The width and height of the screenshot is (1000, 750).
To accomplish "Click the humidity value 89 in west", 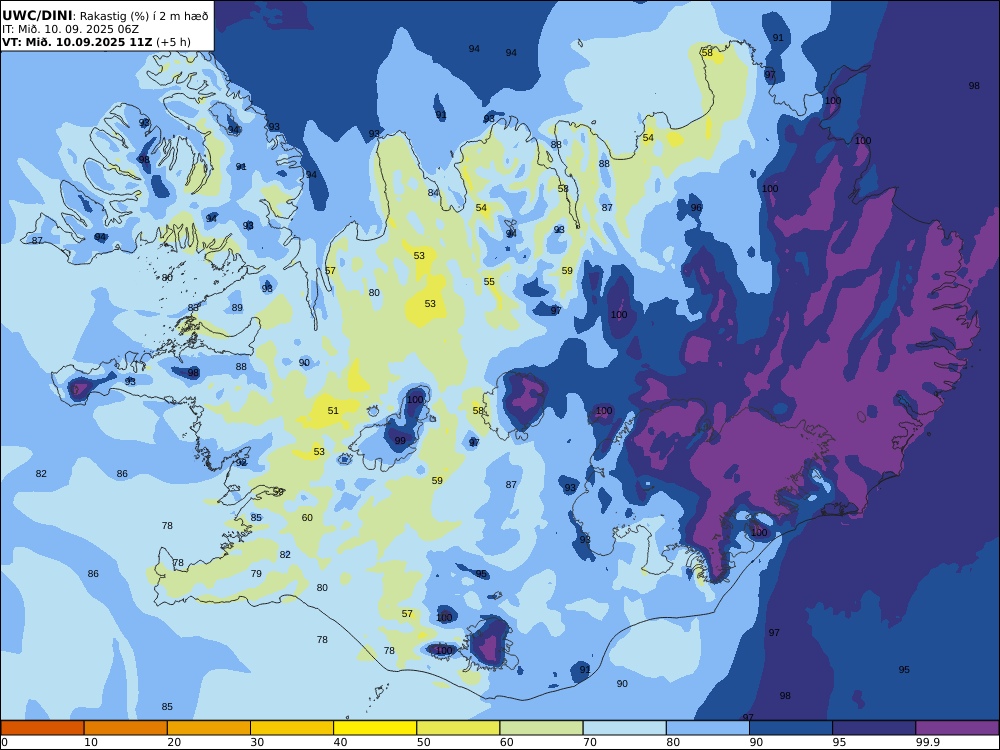I will point(237,307).
